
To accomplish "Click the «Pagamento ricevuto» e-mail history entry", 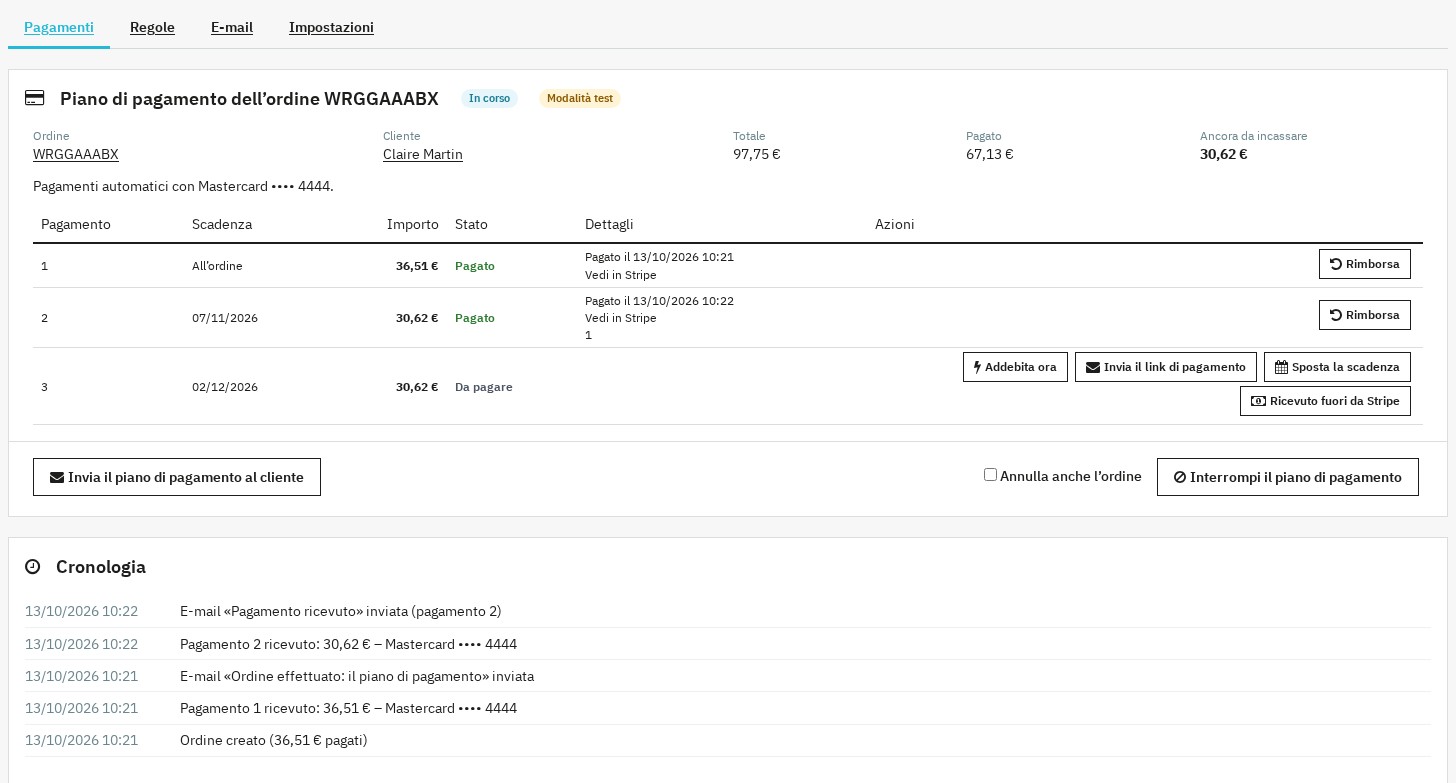I will click(340, 611).
